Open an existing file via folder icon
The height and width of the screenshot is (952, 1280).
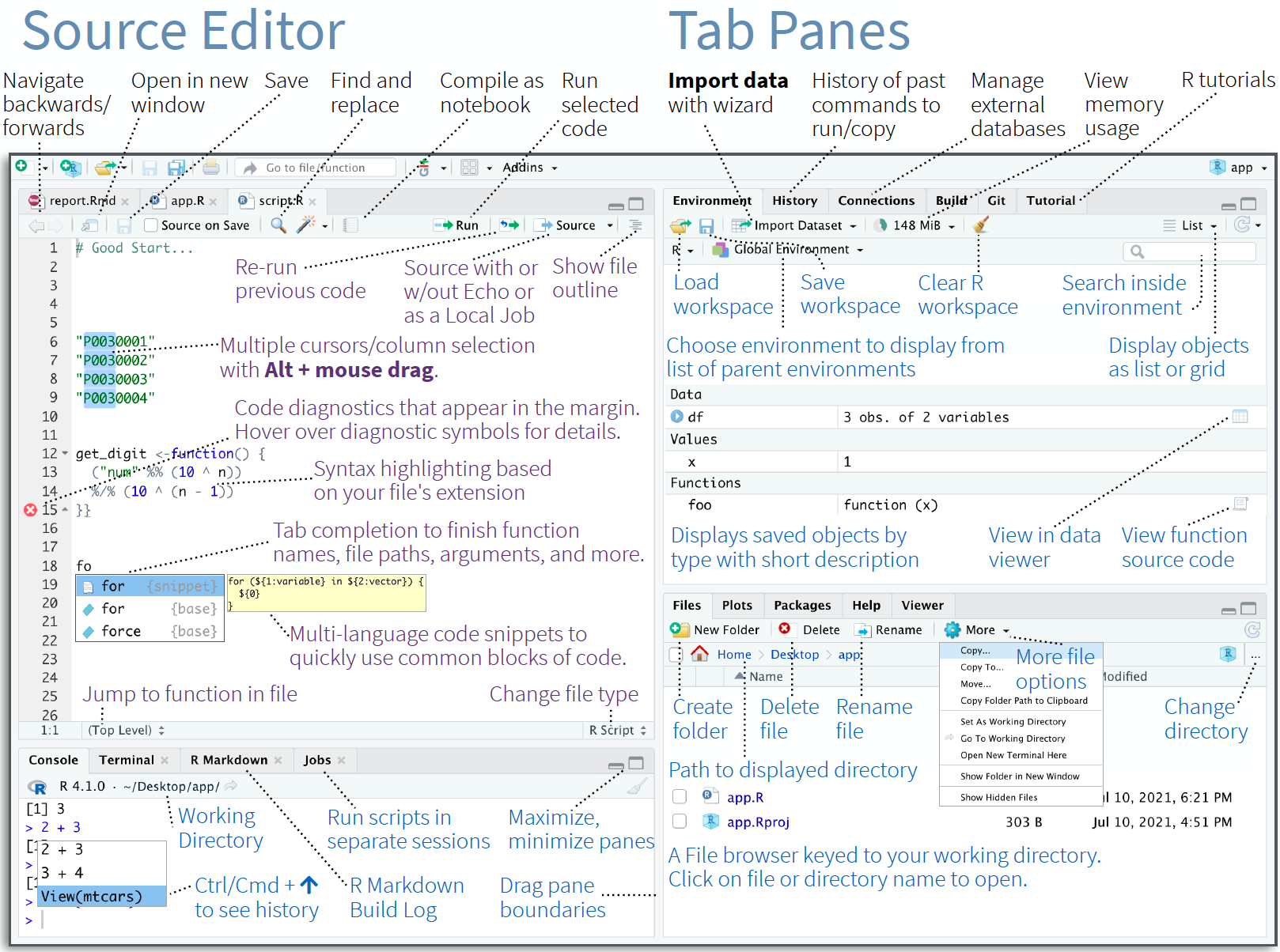coord(105,167)
